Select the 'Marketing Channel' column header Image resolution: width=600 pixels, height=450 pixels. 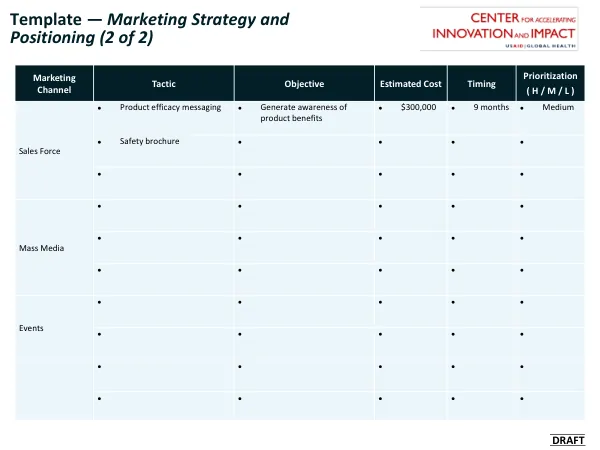point(54,83)
